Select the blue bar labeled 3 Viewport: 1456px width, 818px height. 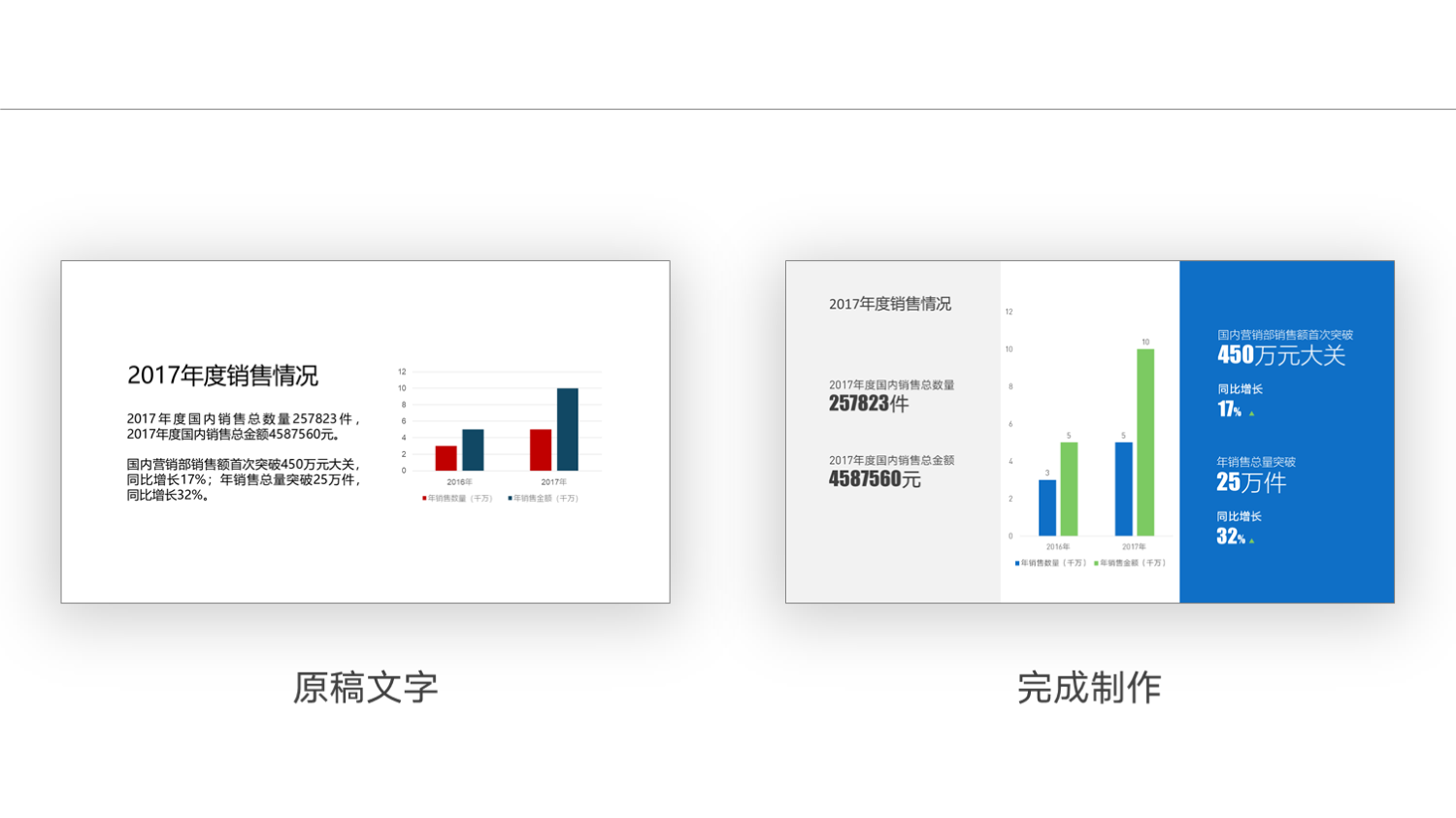click(x=1047, y=507)
